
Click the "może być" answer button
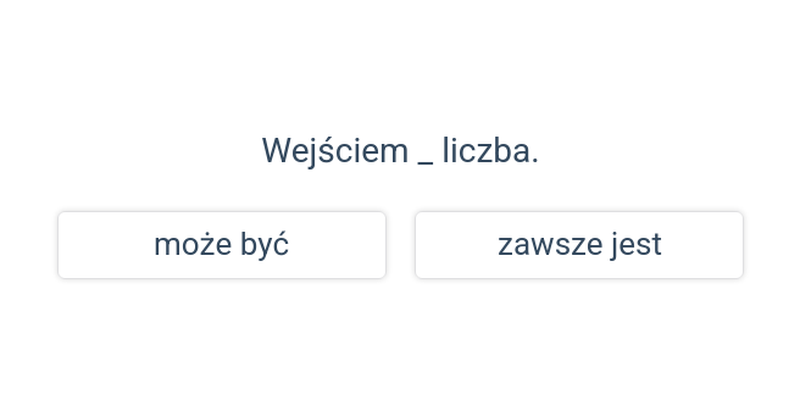tap(221, 245)
